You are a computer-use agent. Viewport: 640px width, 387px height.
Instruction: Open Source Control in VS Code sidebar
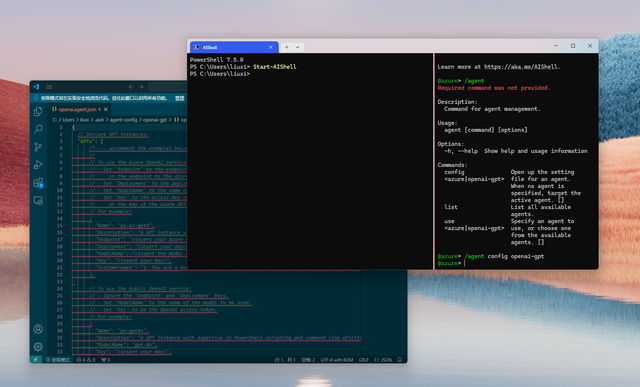(x=38, y=147)
